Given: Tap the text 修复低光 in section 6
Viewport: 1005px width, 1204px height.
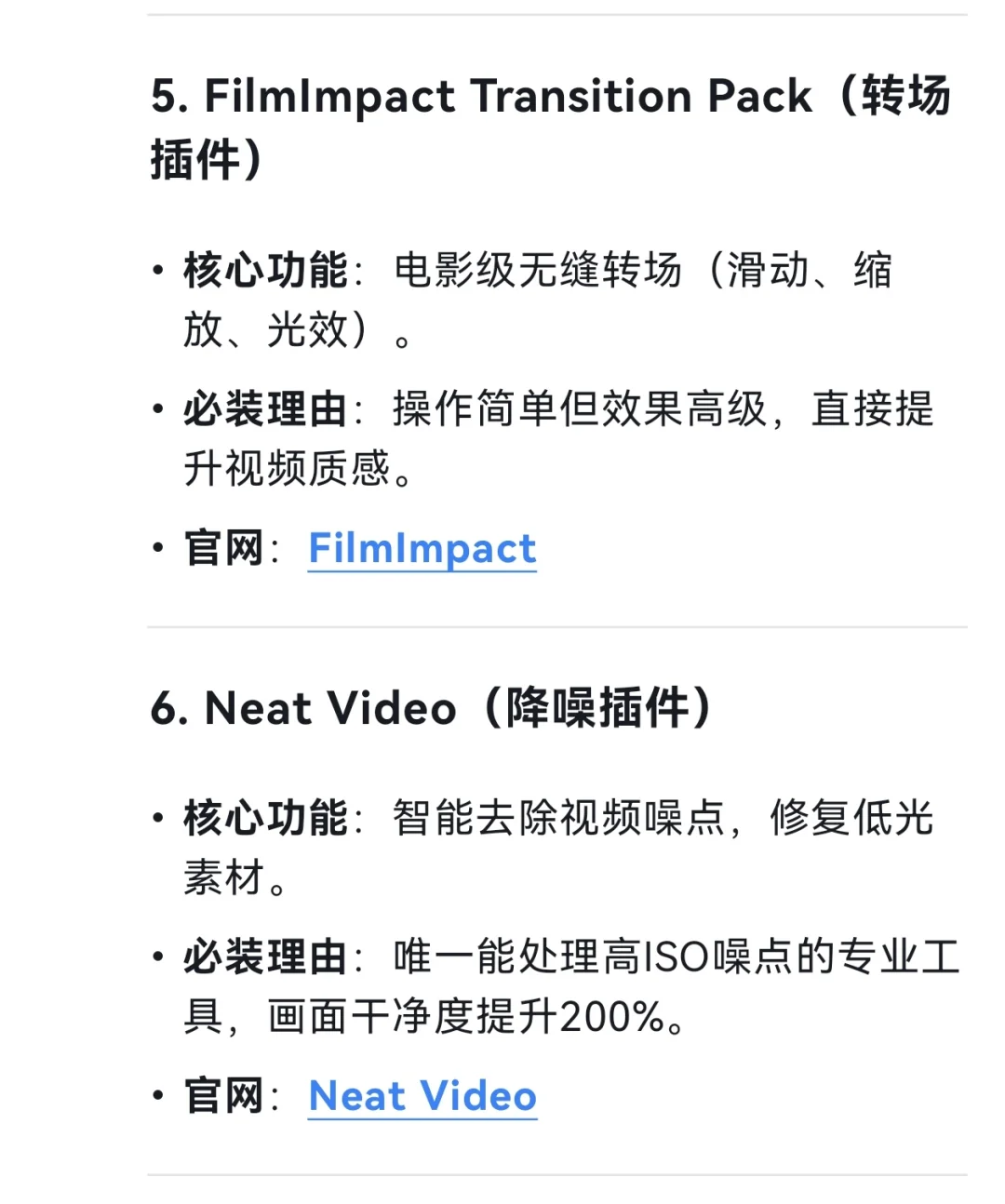Looking at the screenshot, I should 851,818.
